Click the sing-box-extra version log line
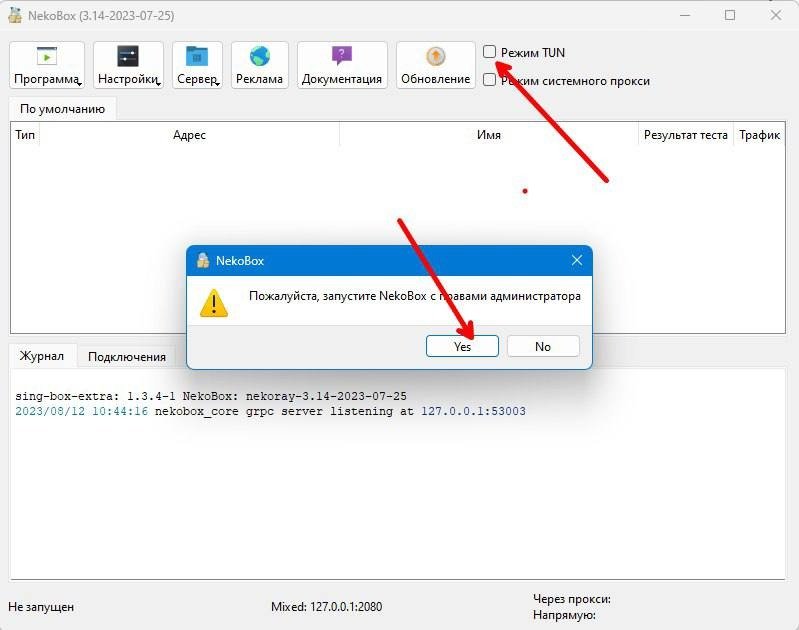The width and height of the screenshot is (799, 630). [211, 396]
